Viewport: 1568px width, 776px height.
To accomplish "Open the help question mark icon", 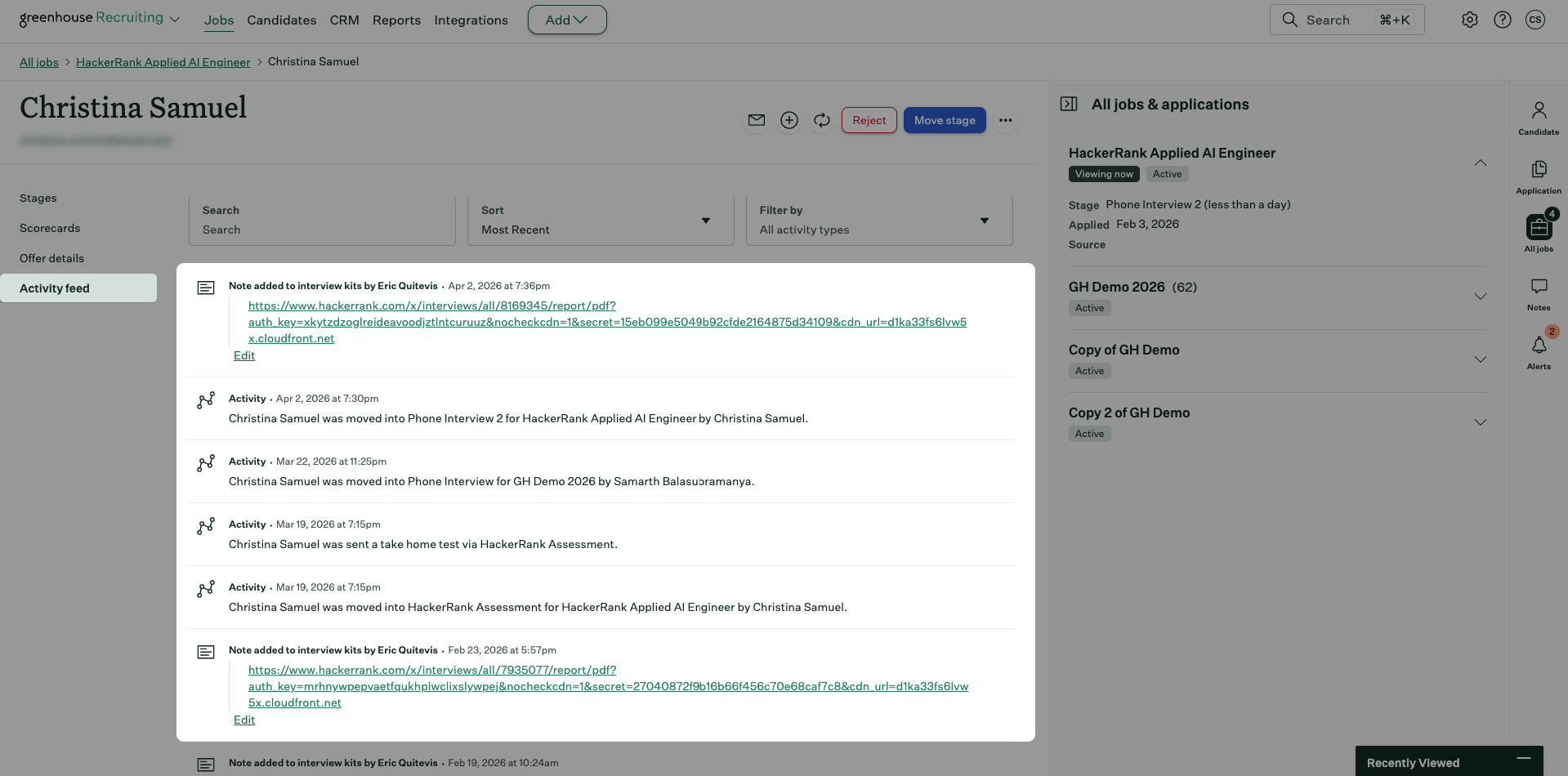I will [1502, 20].
